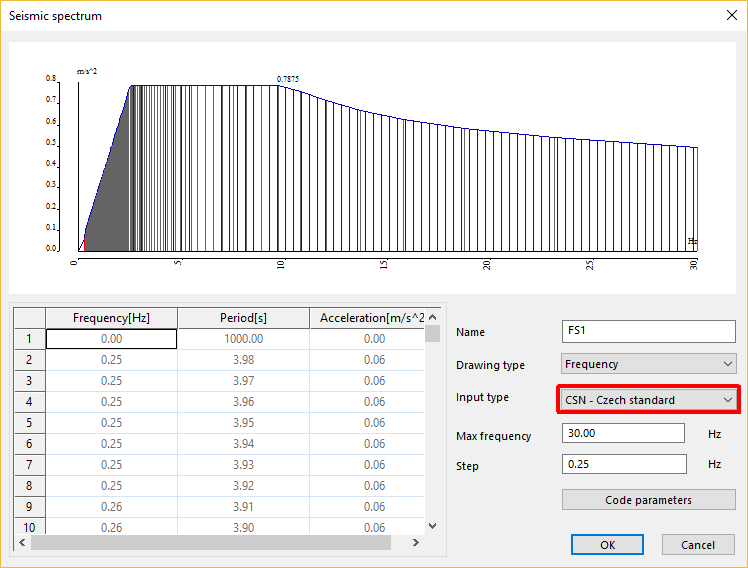The height and width of the screenshot is (568, 748).
Task: Select the Frequency[Hz] column header
Action: click(x=111, y=318)
